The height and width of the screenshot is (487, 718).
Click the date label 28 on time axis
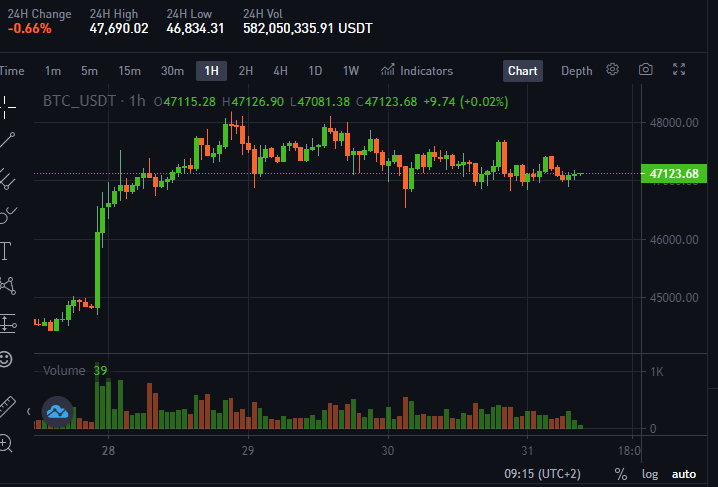109,451
